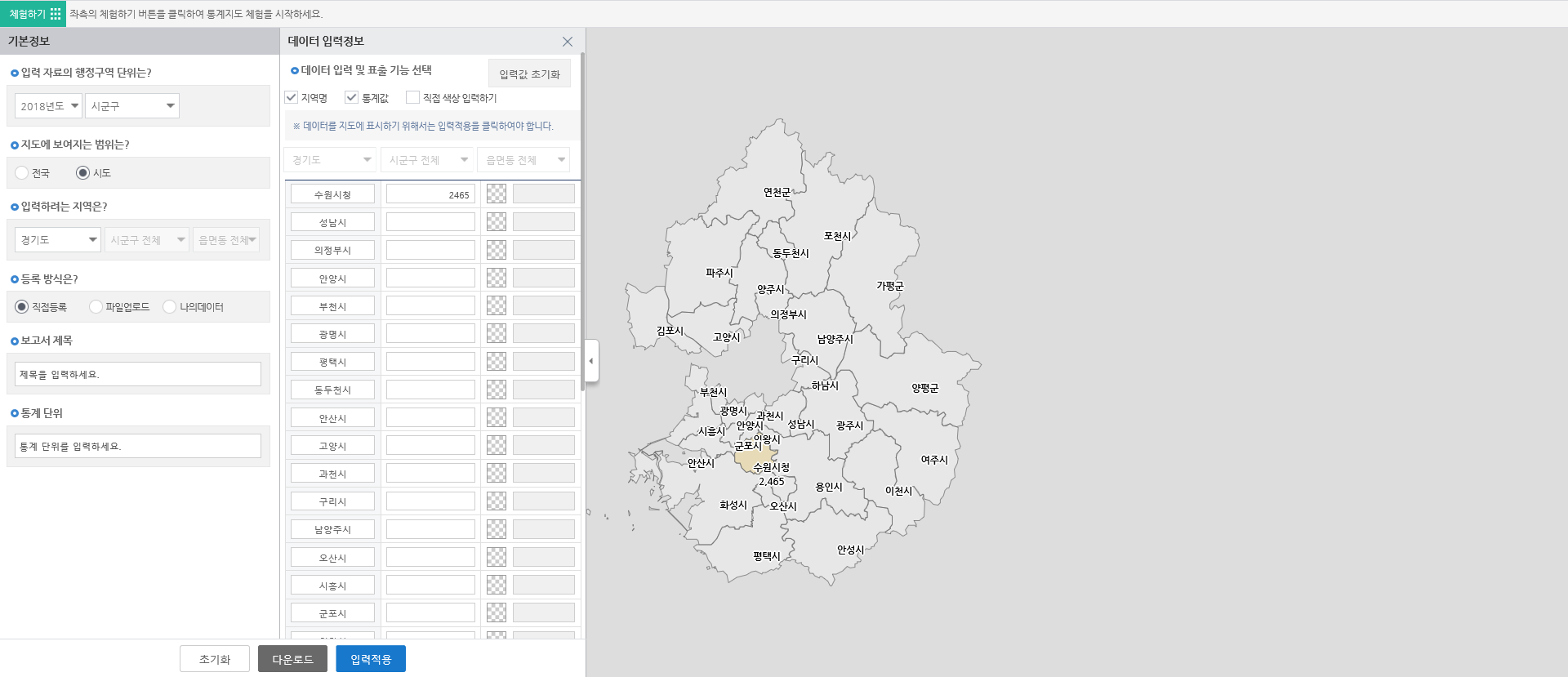Enable 직접 색상 입력하기 checkbox

413,98
